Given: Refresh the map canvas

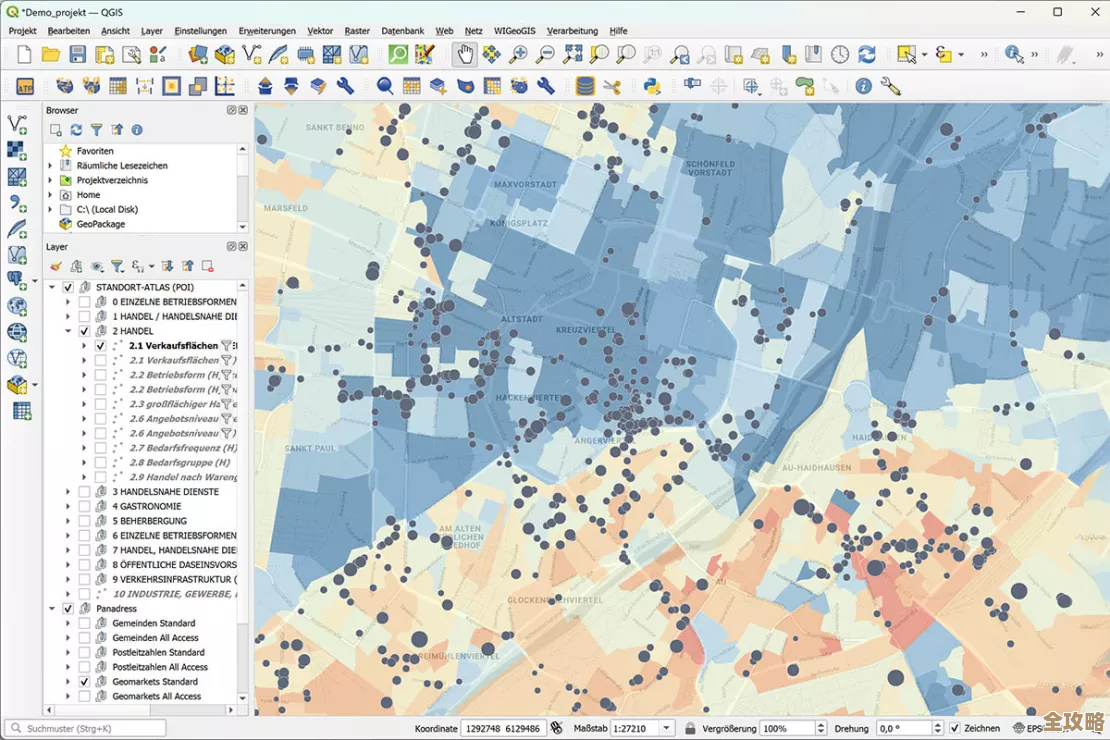Looking at the screenshot, I should click(866, 55).
